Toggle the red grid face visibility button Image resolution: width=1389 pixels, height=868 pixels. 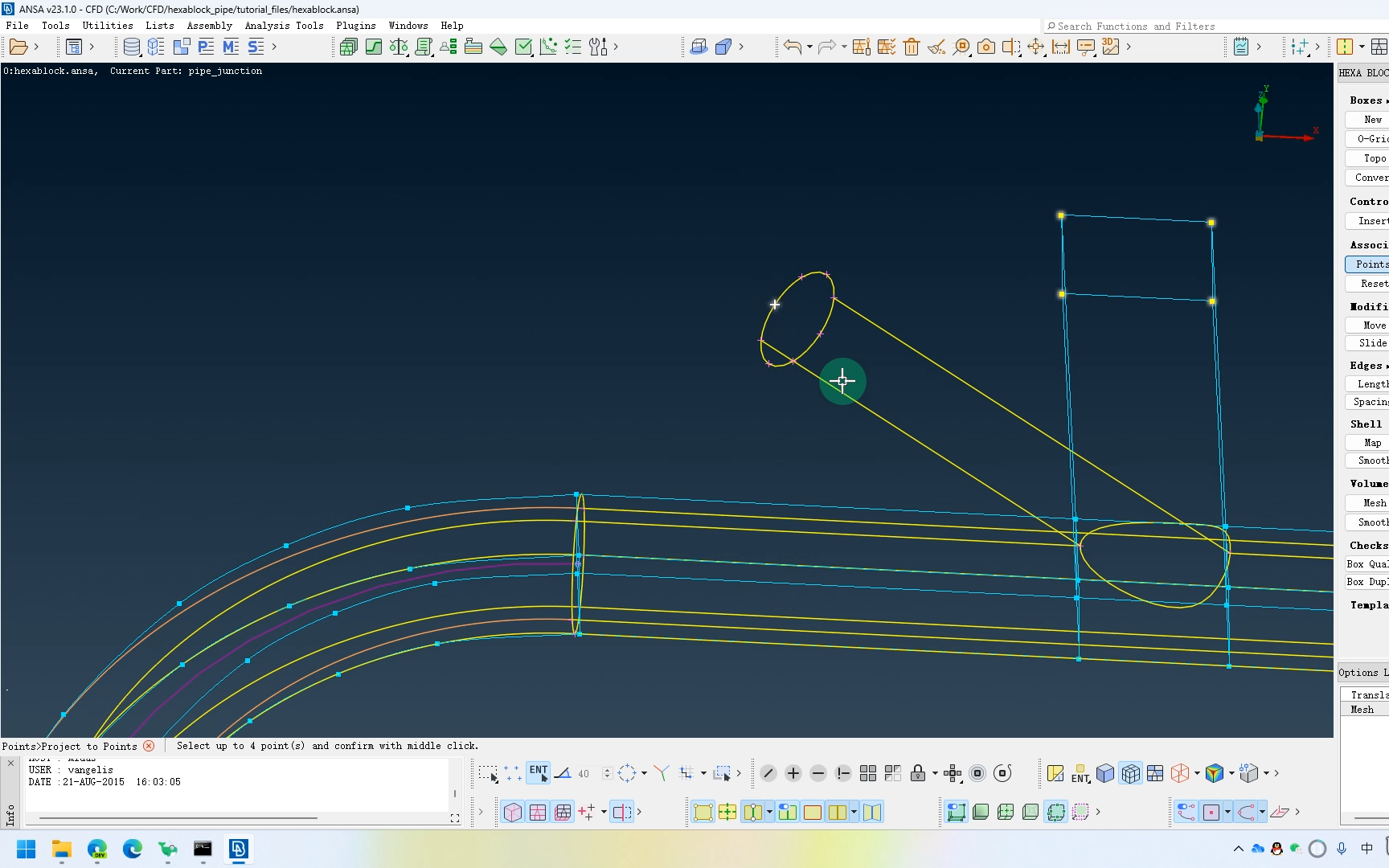click(x=538, y=812)
